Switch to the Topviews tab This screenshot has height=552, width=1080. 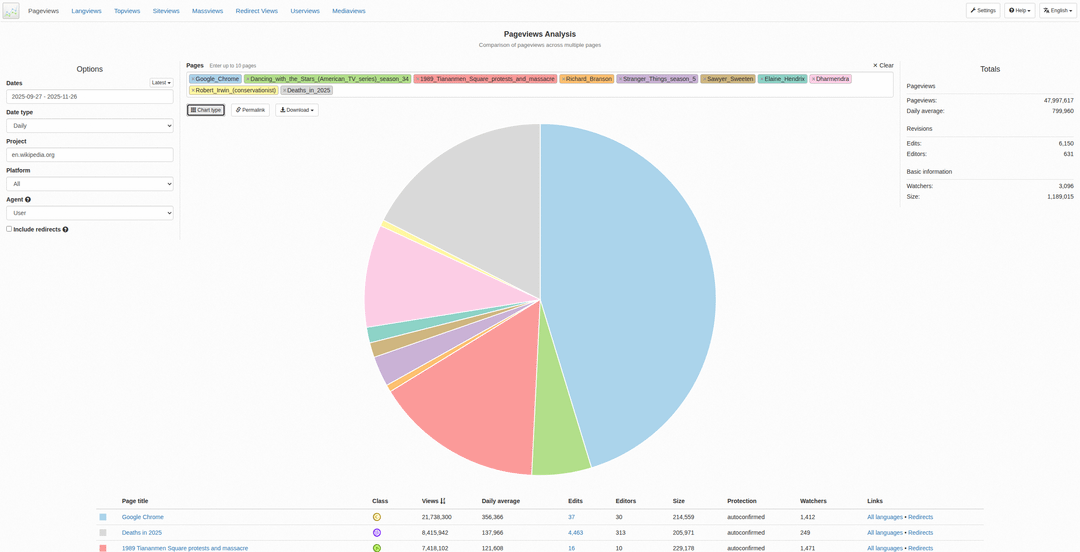pyautogui.click(x=126, y=11)
